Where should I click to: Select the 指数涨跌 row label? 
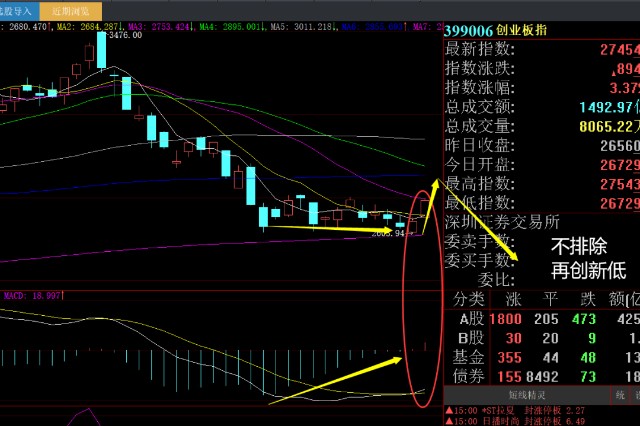coord(480,68)
